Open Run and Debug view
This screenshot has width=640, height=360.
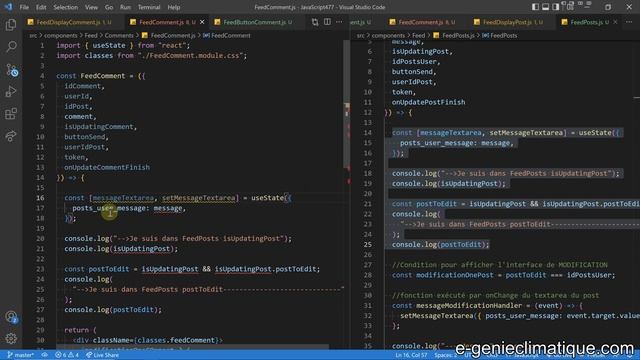tap(11, 92)
